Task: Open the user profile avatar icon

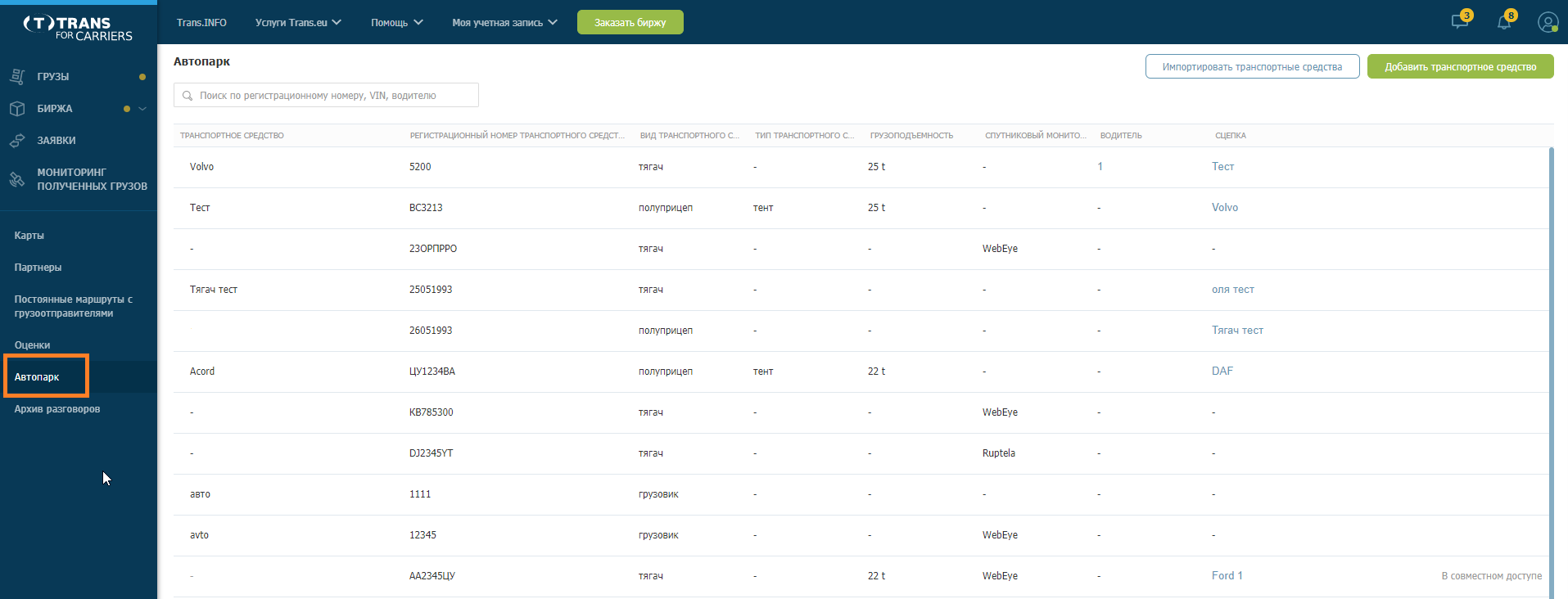Action: tap(1548, 22)
